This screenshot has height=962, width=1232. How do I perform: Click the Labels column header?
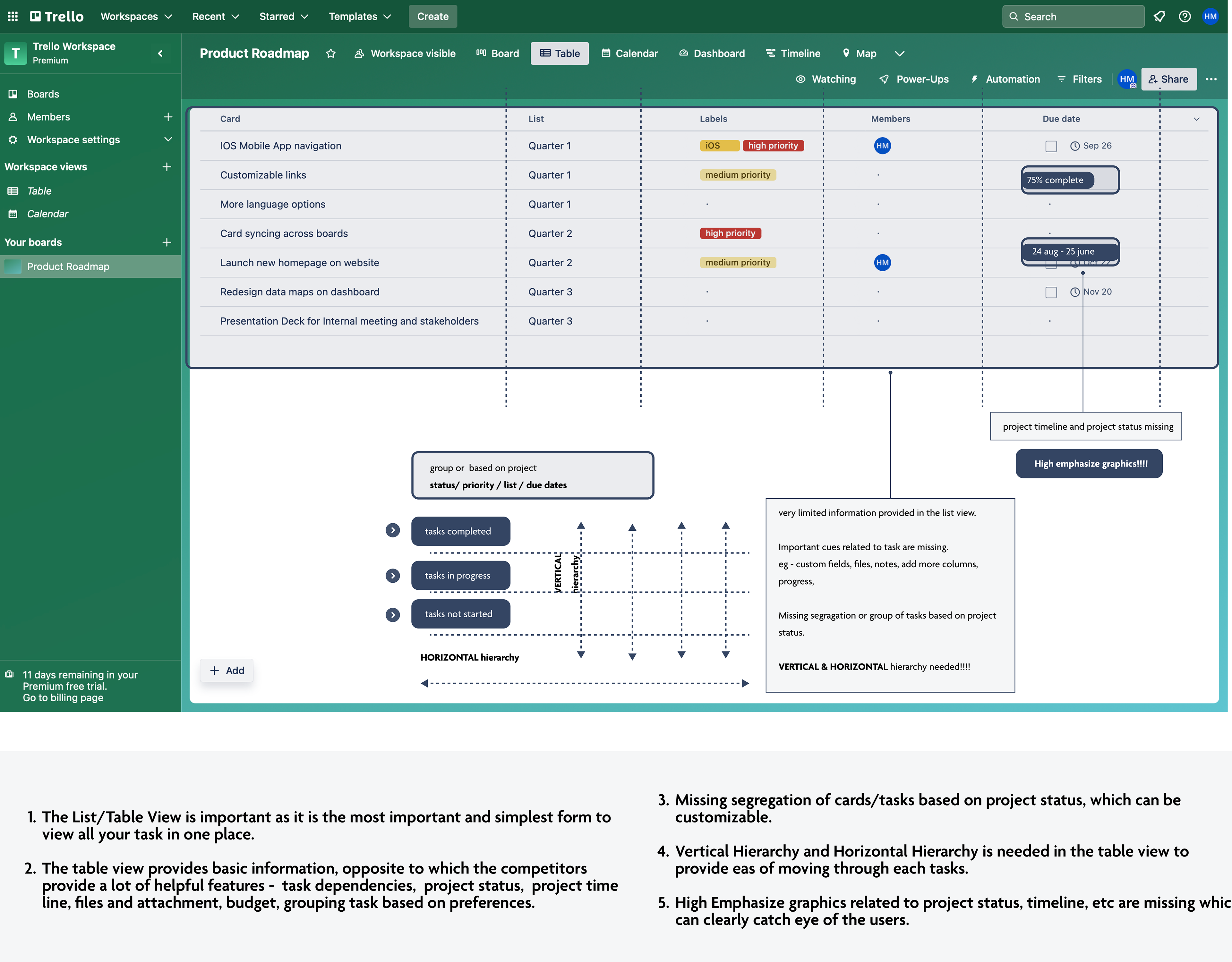713,119
